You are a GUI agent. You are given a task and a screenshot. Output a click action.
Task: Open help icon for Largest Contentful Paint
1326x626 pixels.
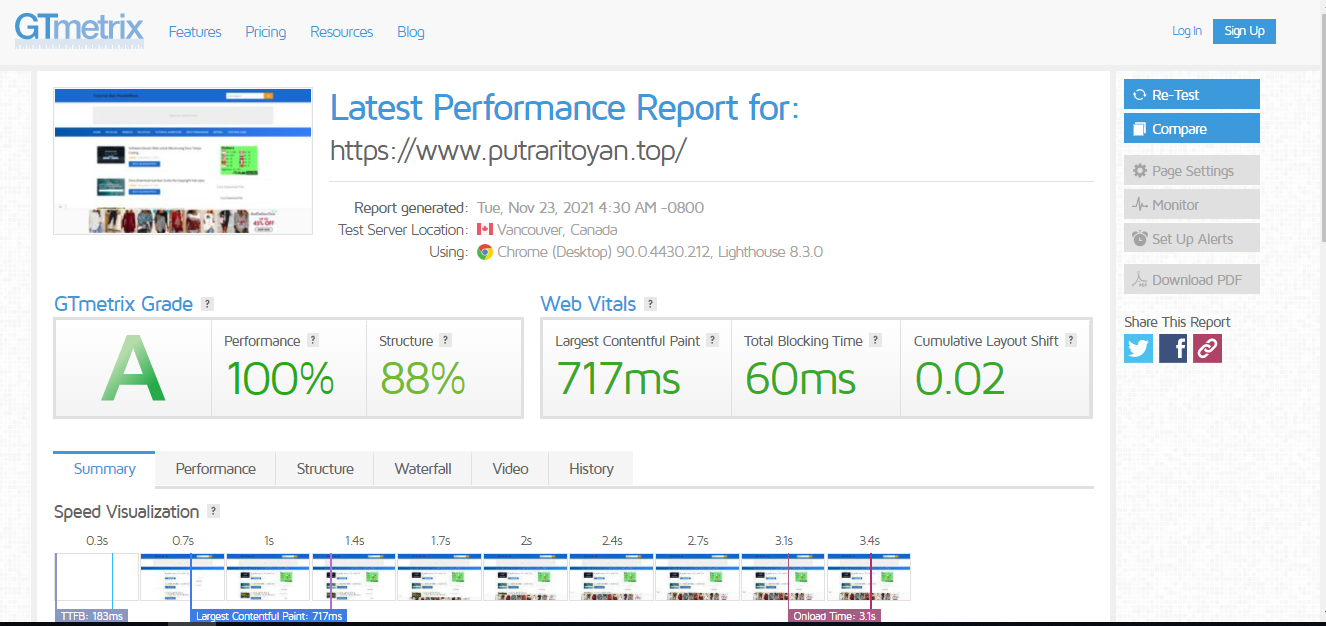click(712, 340)
